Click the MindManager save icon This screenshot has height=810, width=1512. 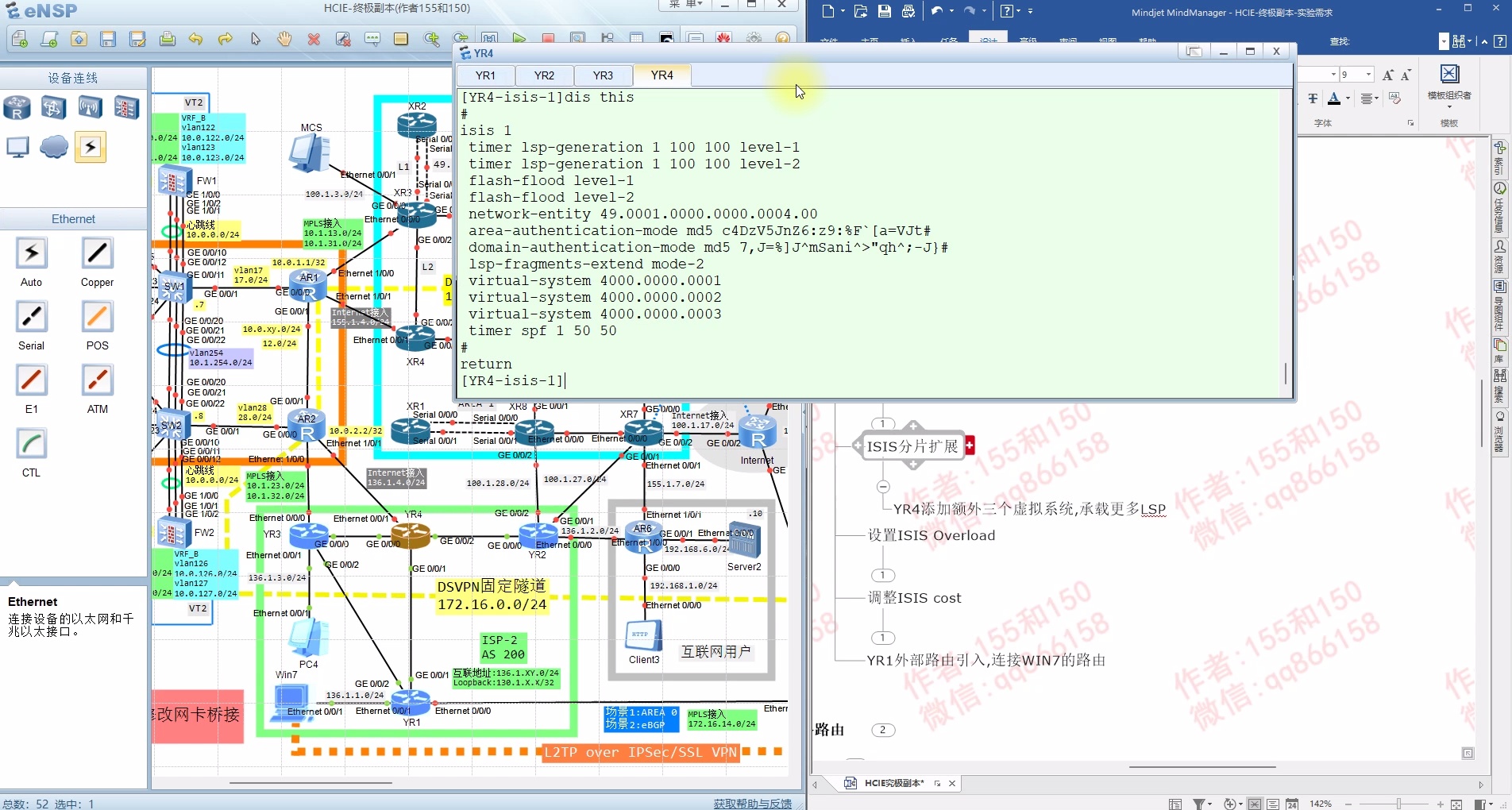click(x=884, y=11)
